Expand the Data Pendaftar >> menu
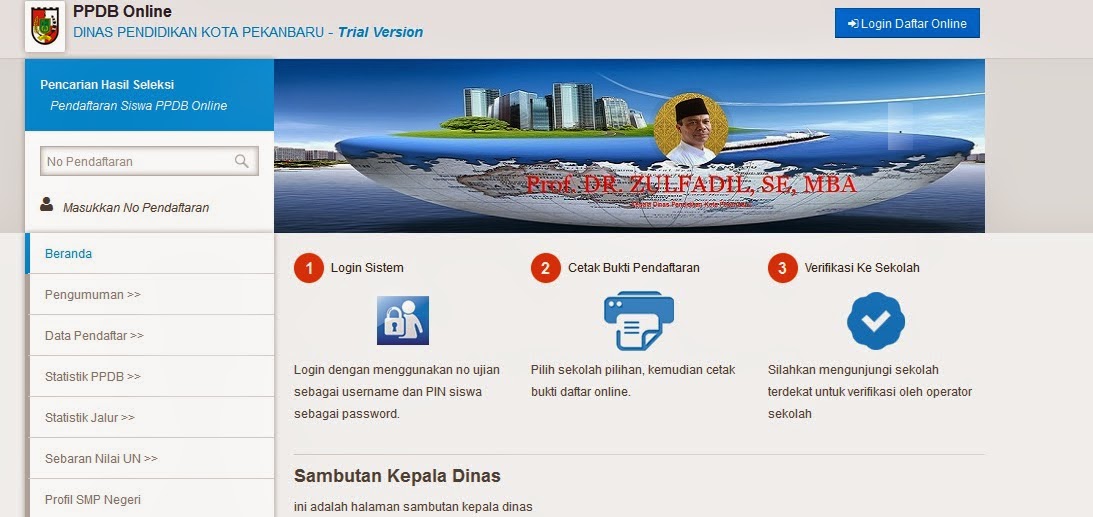The height and width of the screenshot is (517, 1093). pyautogui.click(x=151, y=336)
